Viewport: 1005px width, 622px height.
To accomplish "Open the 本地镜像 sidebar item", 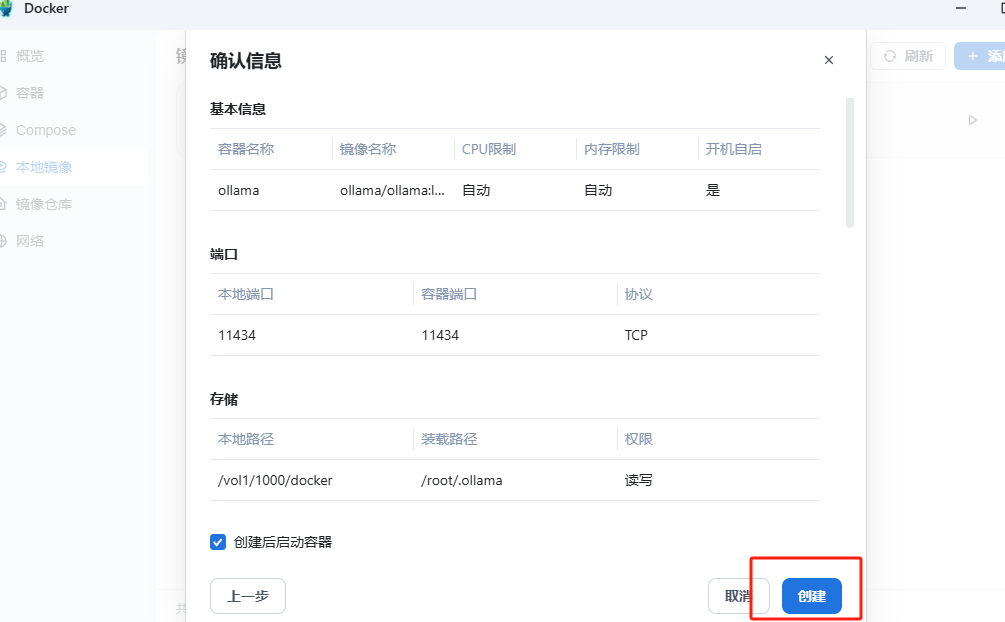I will [x=44, y=167].
